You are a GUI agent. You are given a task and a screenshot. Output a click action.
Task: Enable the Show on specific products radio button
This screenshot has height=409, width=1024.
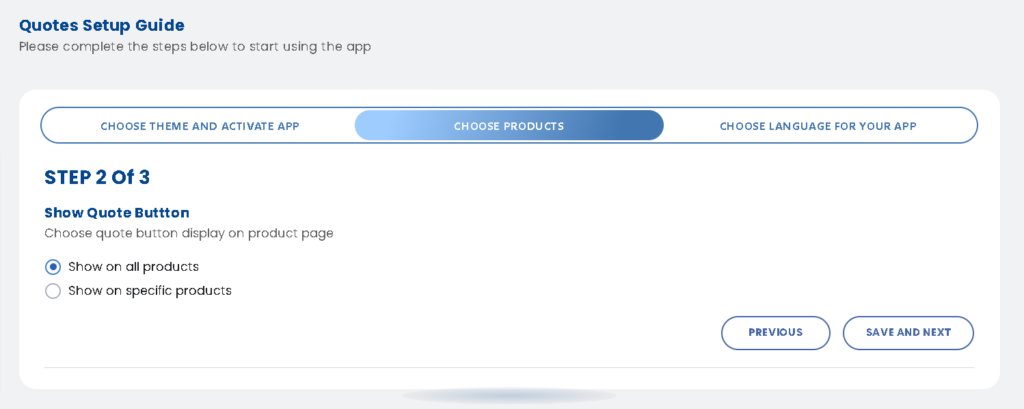coord(53,291)
